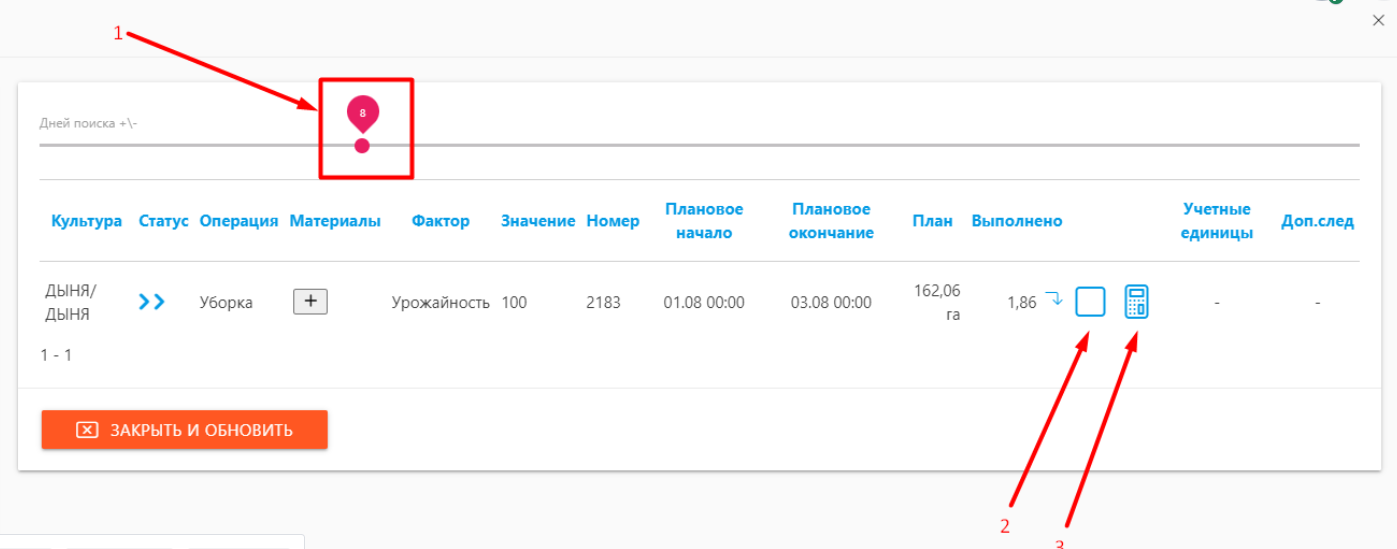
Task: Click the Номер column header
Action: [613, 221]
